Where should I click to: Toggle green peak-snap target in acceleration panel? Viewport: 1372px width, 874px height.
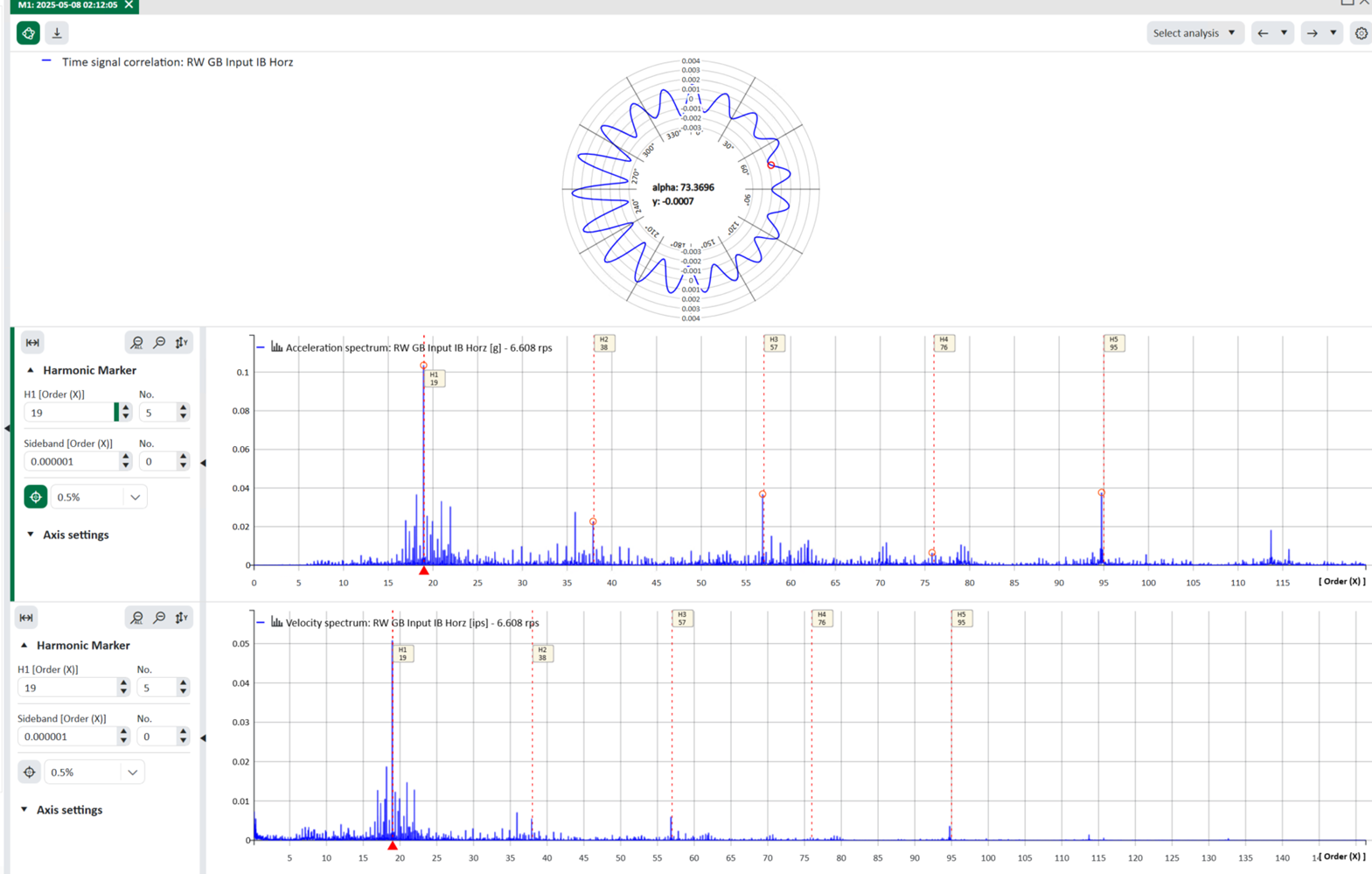pos(35,497)
